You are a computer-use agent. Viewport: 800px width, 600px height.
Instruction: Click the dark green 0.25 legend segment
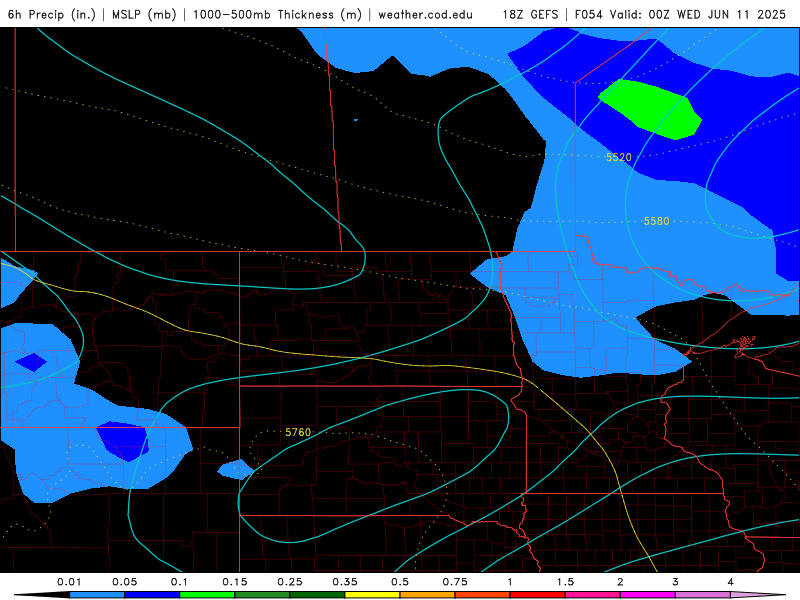(x=317, y=595)
